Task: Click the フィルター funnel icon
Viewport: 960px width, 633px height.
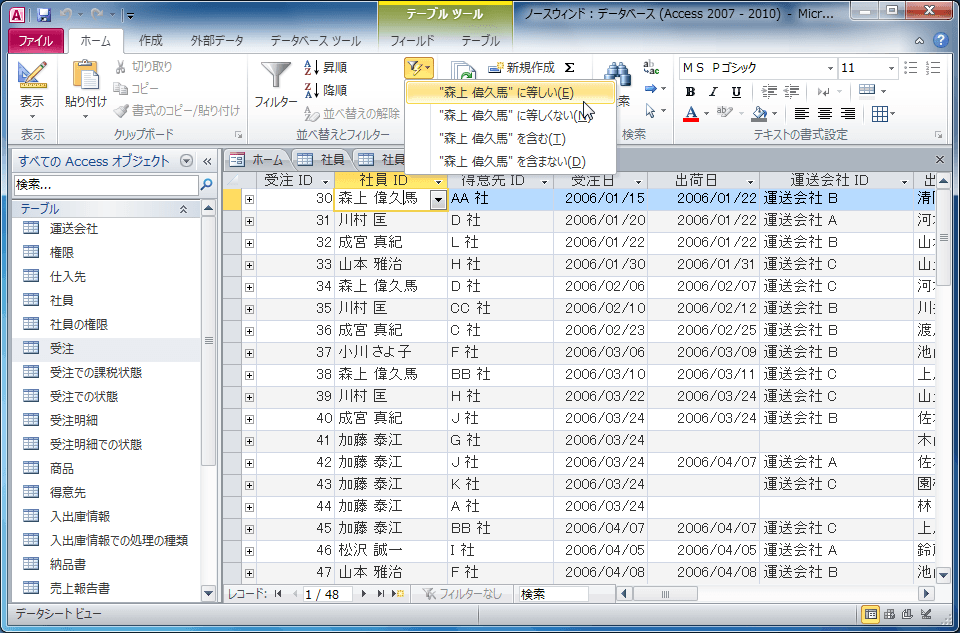Action: (x=276, y=77)
